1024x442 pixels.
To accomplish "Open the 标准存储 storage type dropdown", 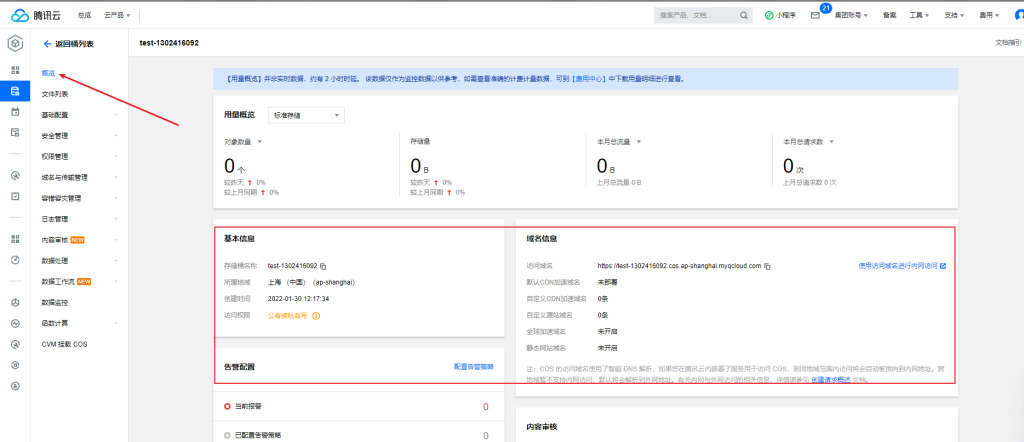I will 306,115.
